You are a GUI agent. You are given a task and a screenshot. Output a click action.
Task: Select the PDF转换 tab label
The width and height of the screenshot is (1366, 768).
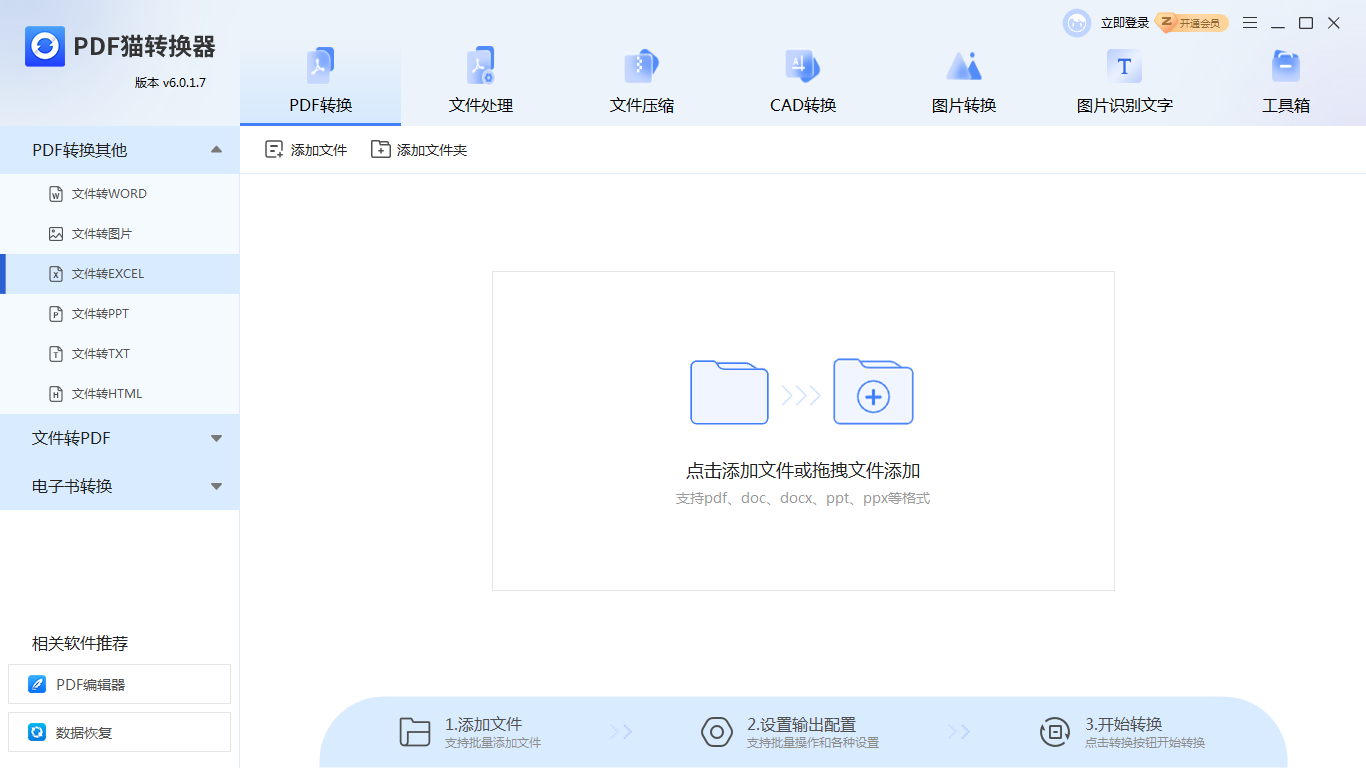click(321, 105)
